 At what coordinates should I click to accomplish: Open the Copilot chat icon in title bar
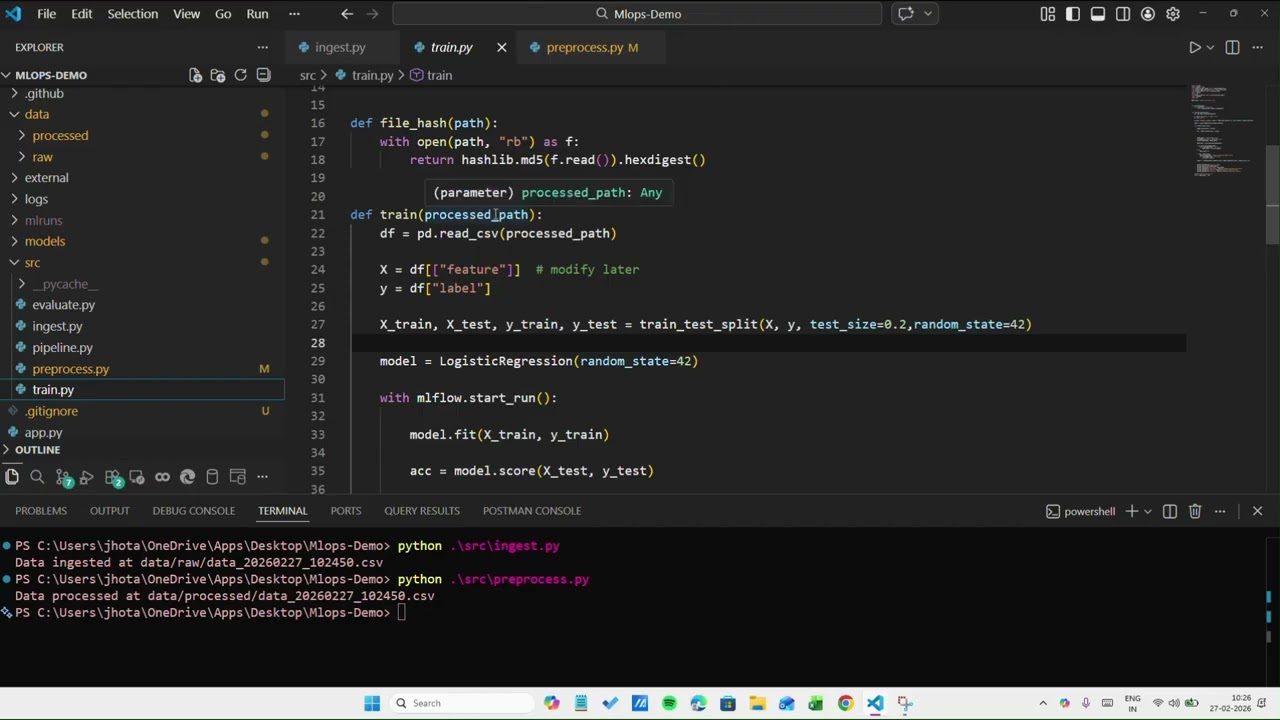tap(906, 14)
